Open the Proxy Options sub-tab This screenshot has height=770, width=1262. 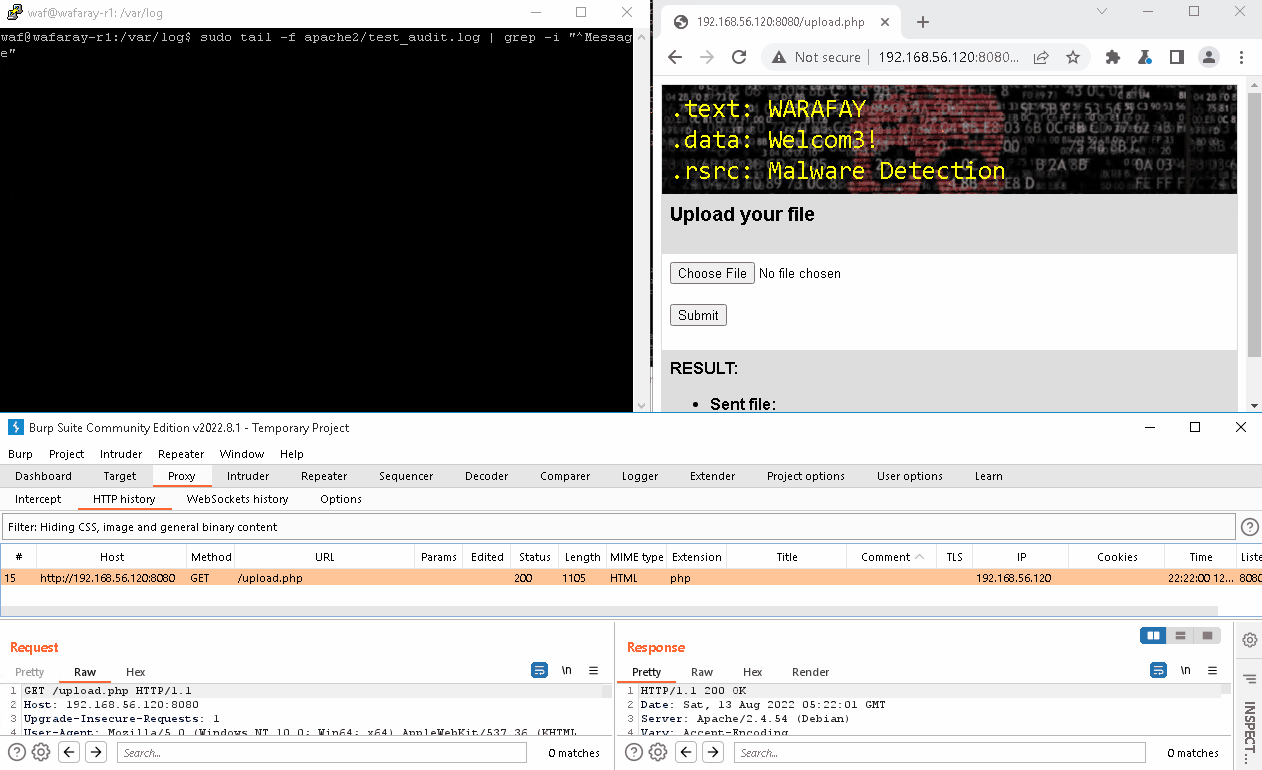[x=341, y=499]
